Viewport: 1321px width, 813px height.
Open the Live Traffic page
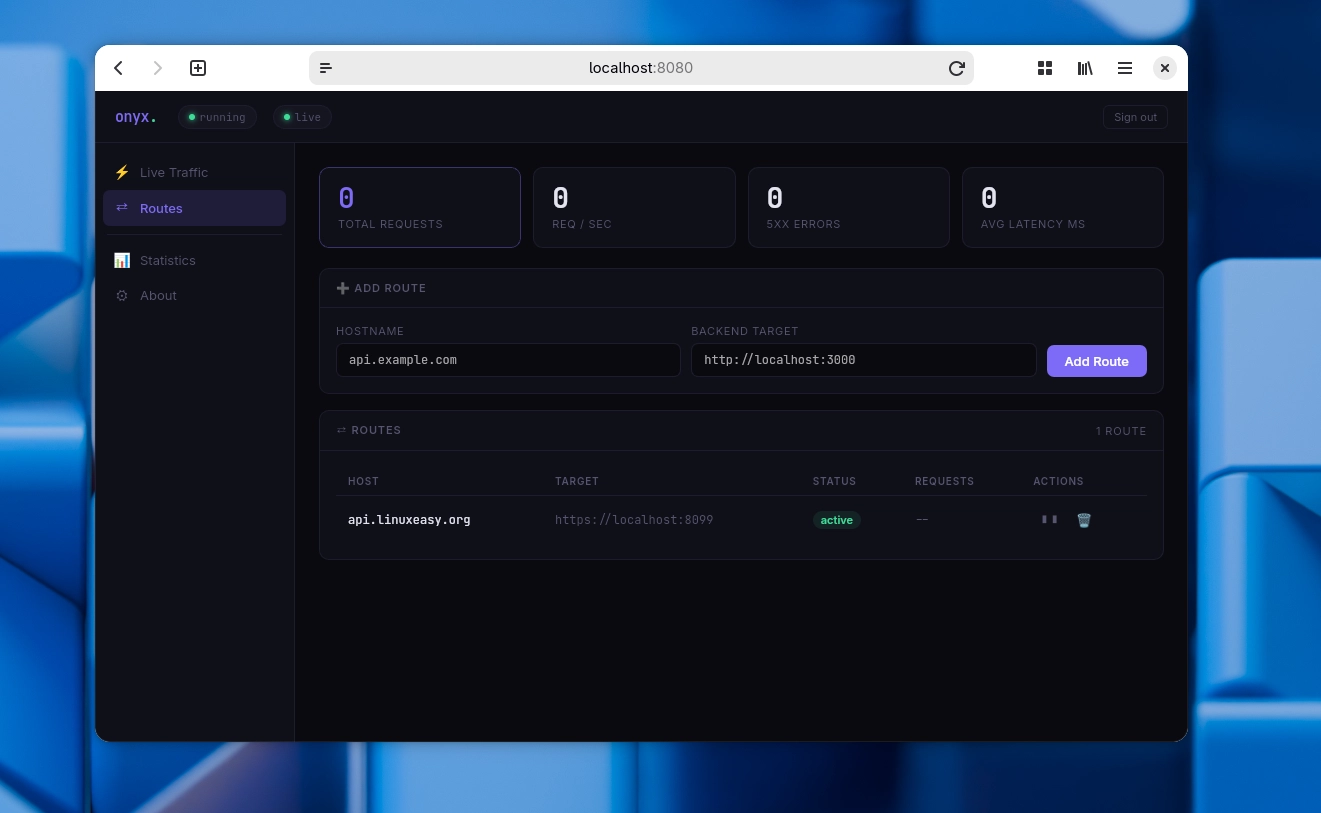pos(174,172)
